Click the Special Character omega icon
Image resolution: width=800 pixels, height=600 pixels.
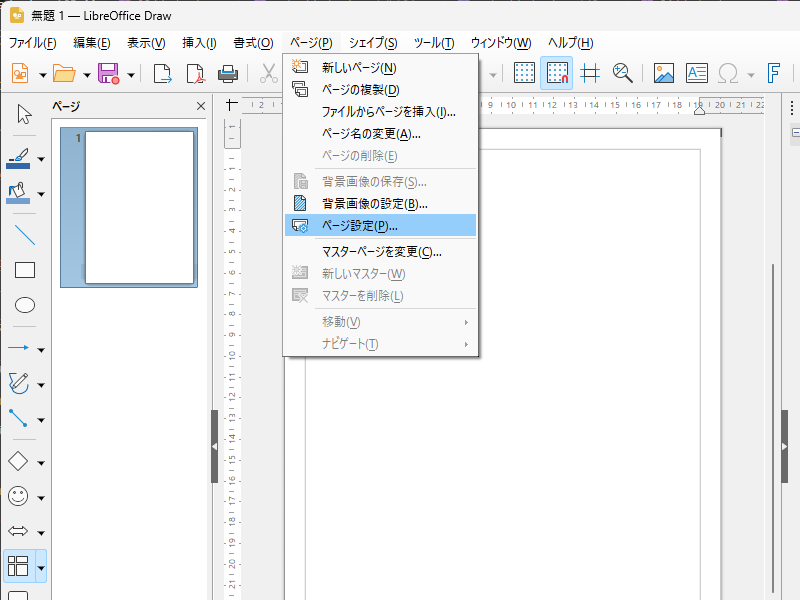click(728, 73)
